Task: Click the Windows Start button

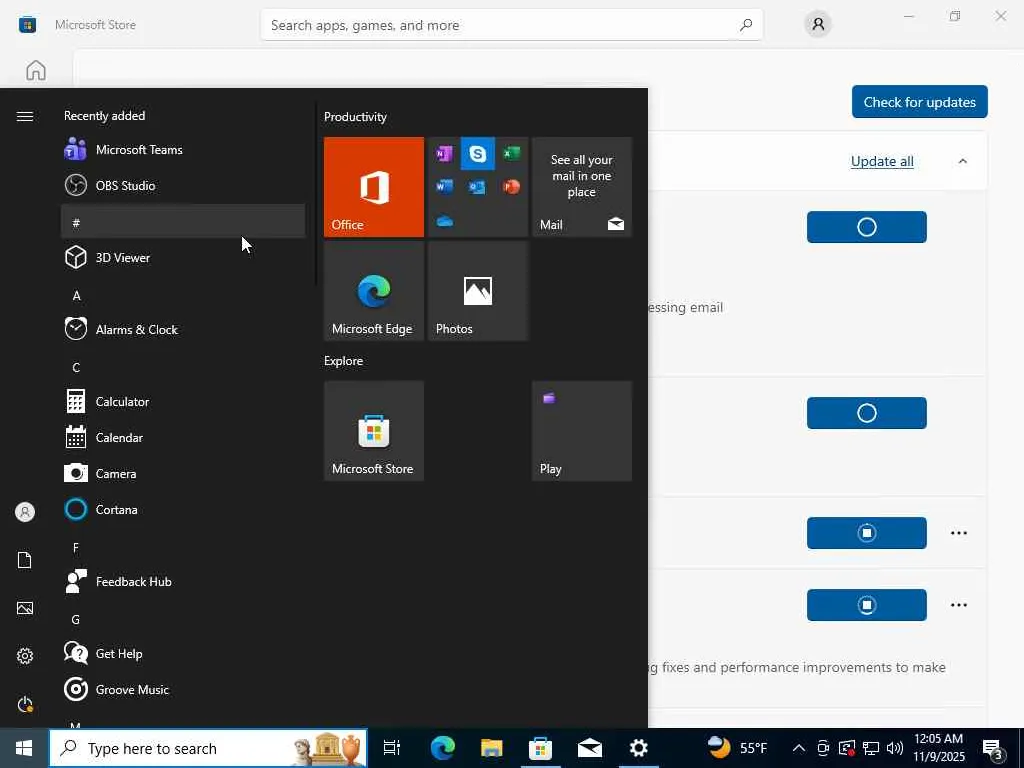Action: coord(24,748)
